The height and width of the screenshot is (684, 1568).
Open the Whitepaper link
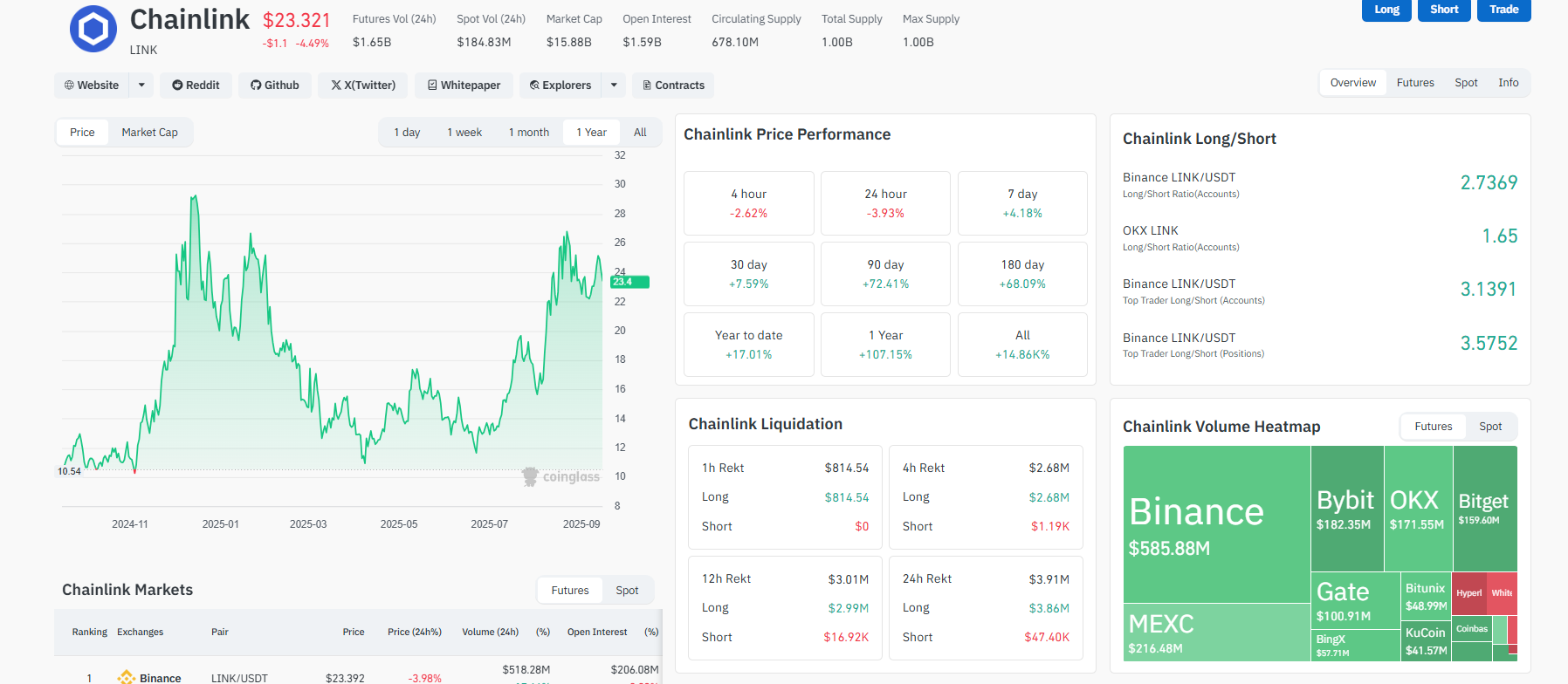[464, 85]
